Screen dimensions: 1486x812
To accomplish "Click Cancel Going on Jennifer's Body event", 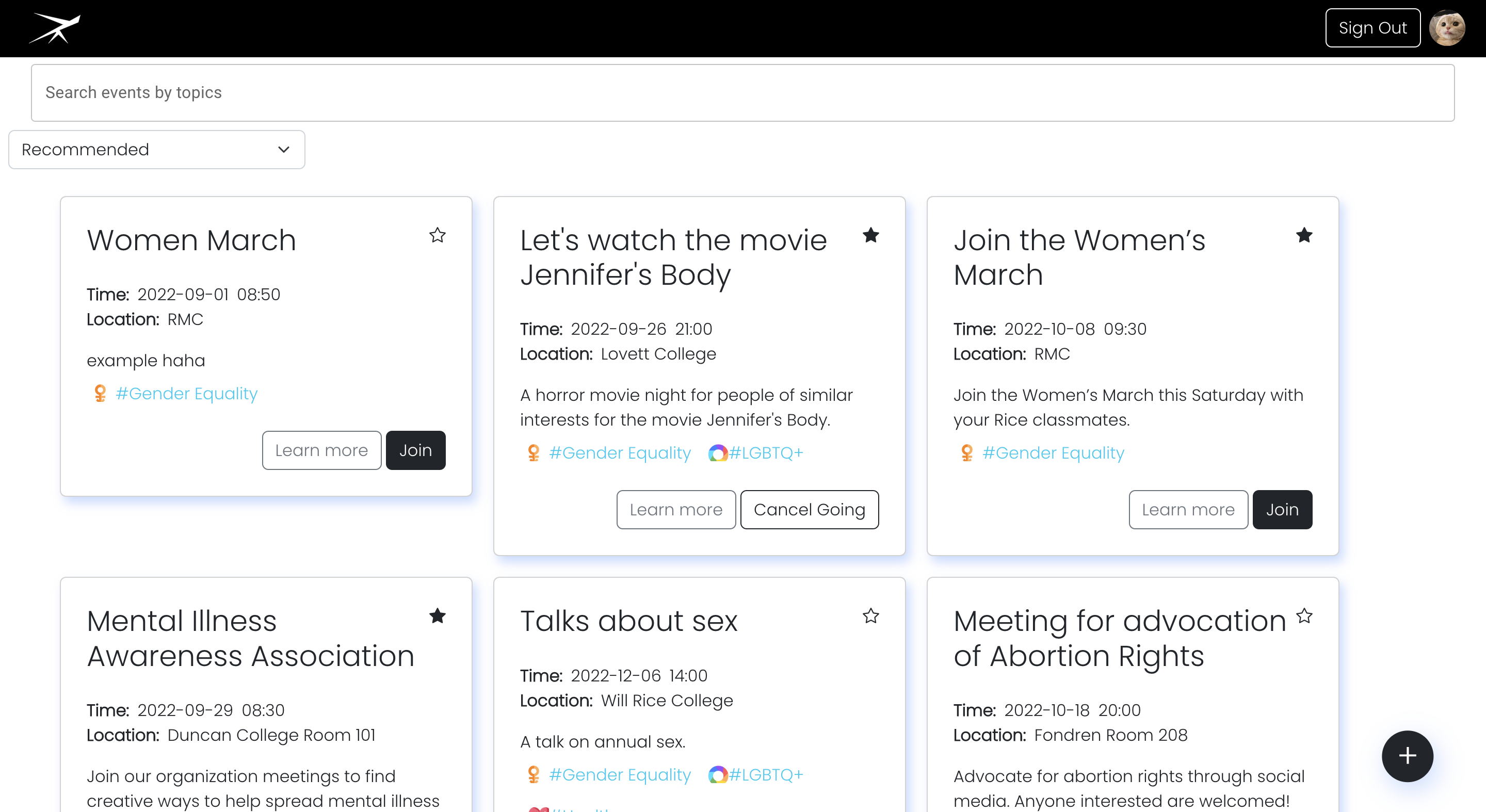I will point(810,510).
